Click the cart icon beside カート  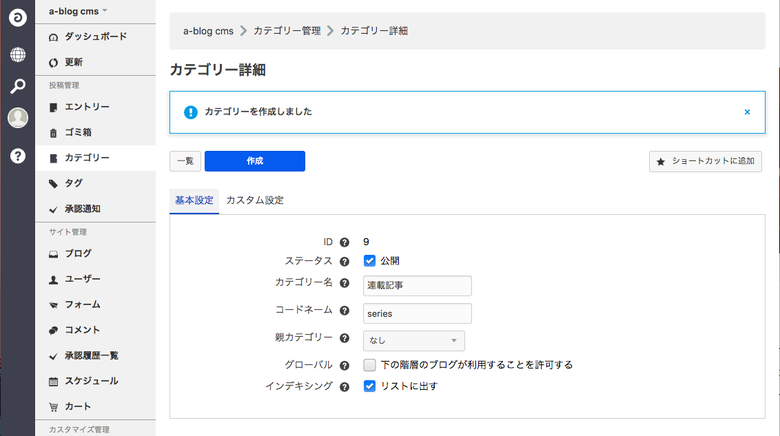tap(53, 407)
